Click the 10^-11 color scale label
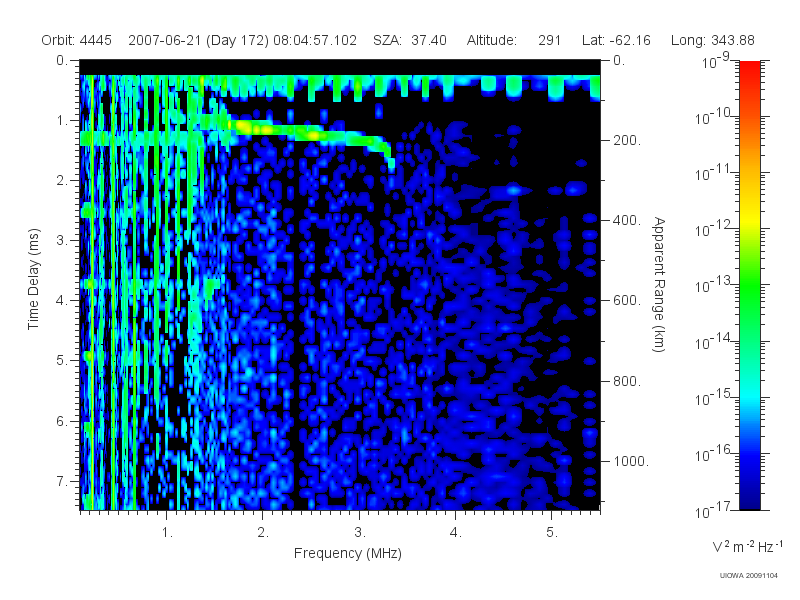 pyautogui.click(x=715, y=172)
